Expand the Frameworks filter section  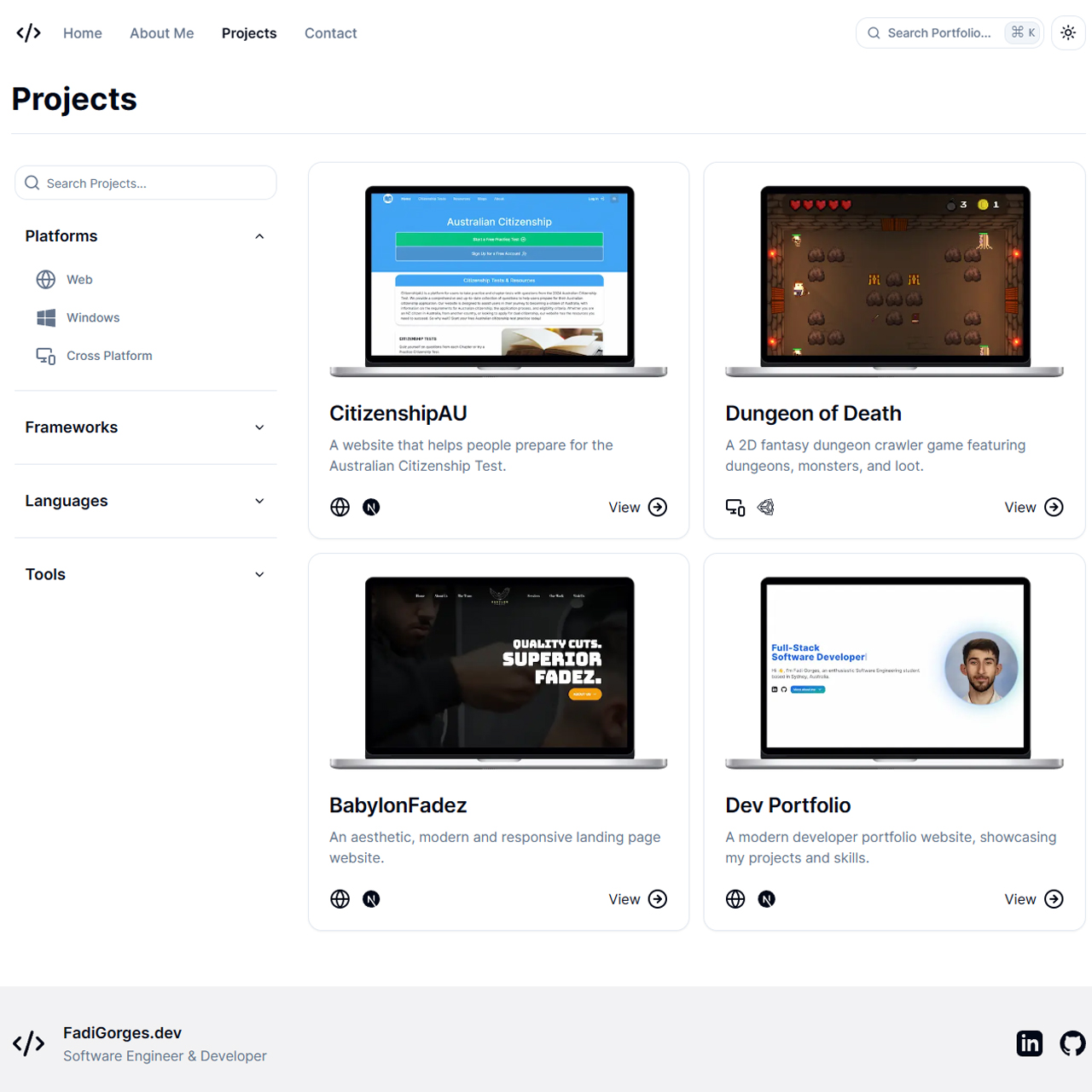pos(145,427)
